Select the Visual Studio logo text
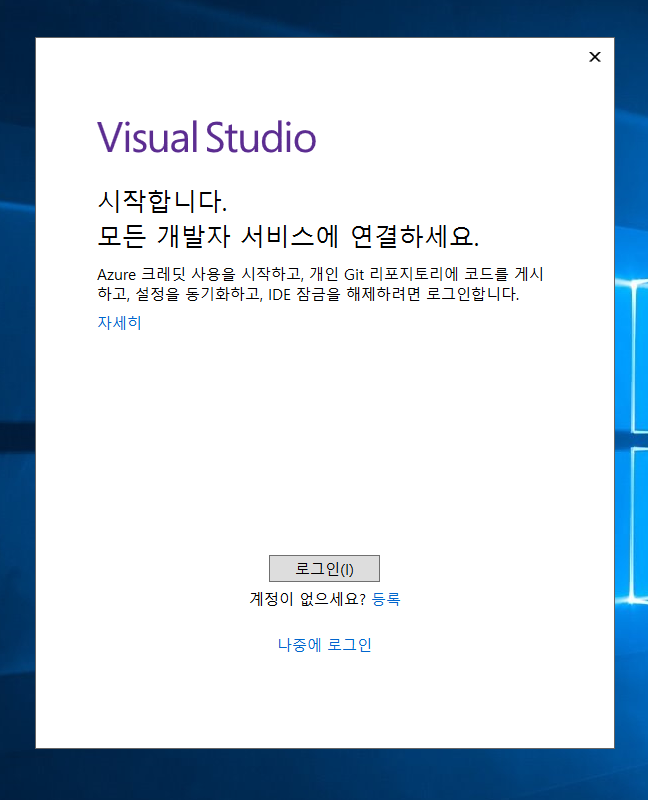This screenshot has height=800, width=648. [x=207, y=137]
